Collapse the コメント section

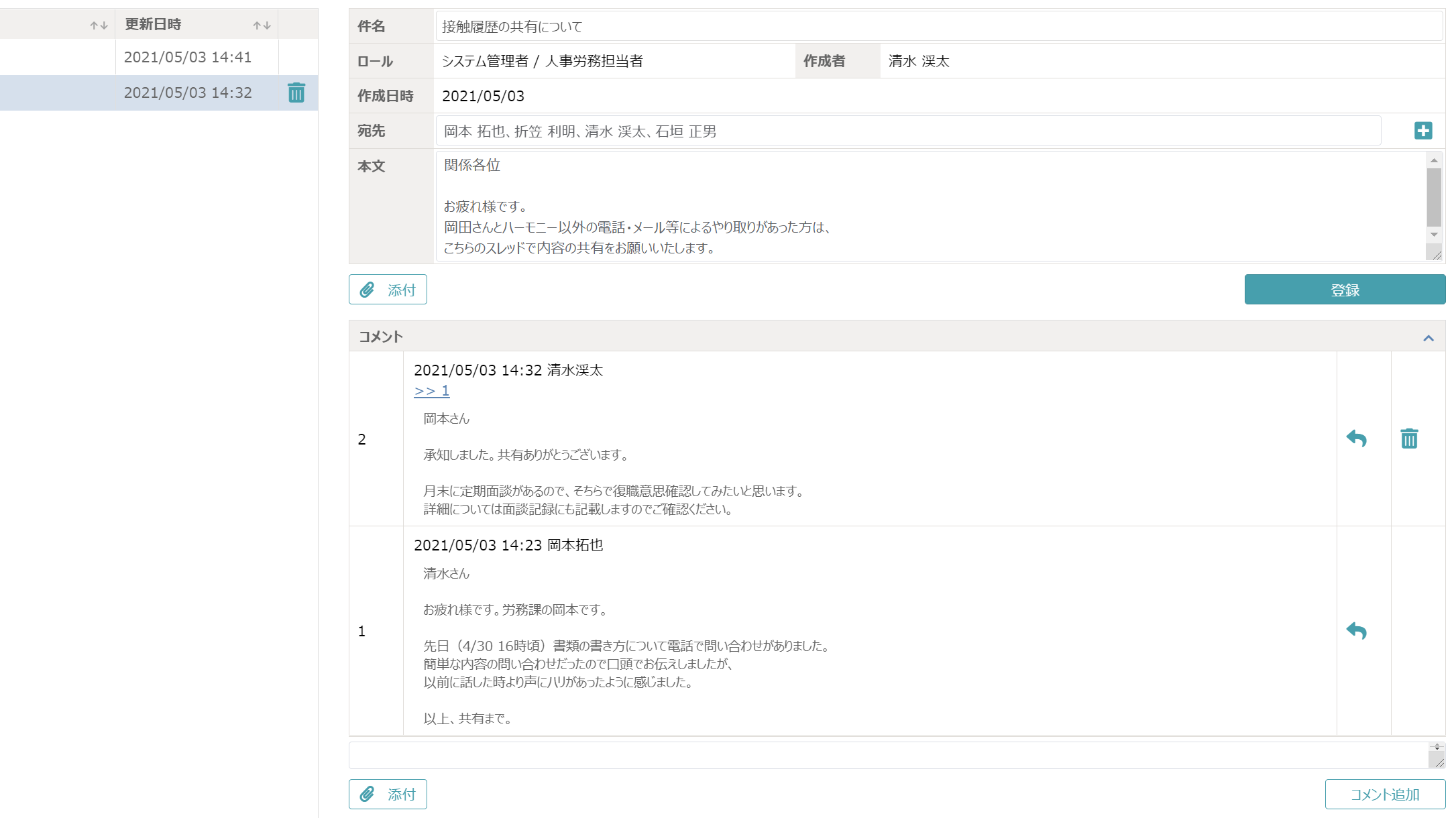click(x=1429, y=338)
